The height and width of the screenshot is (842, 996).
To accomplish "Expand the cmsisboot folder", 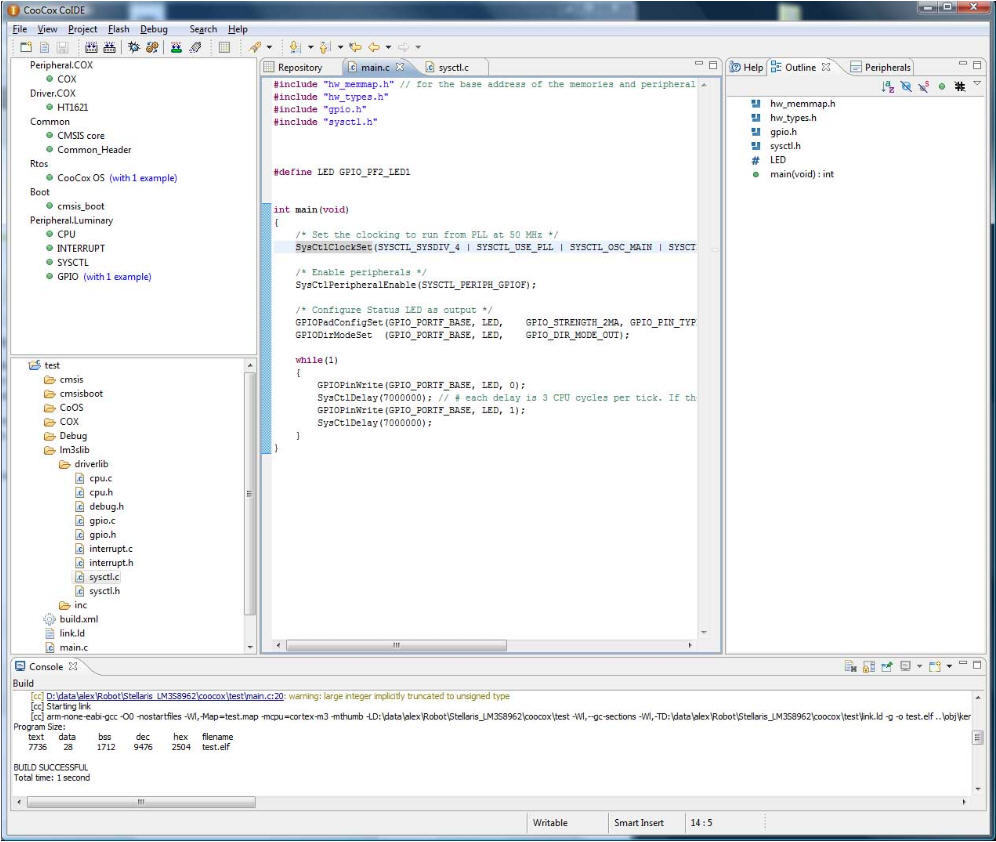I will [73, 394].
